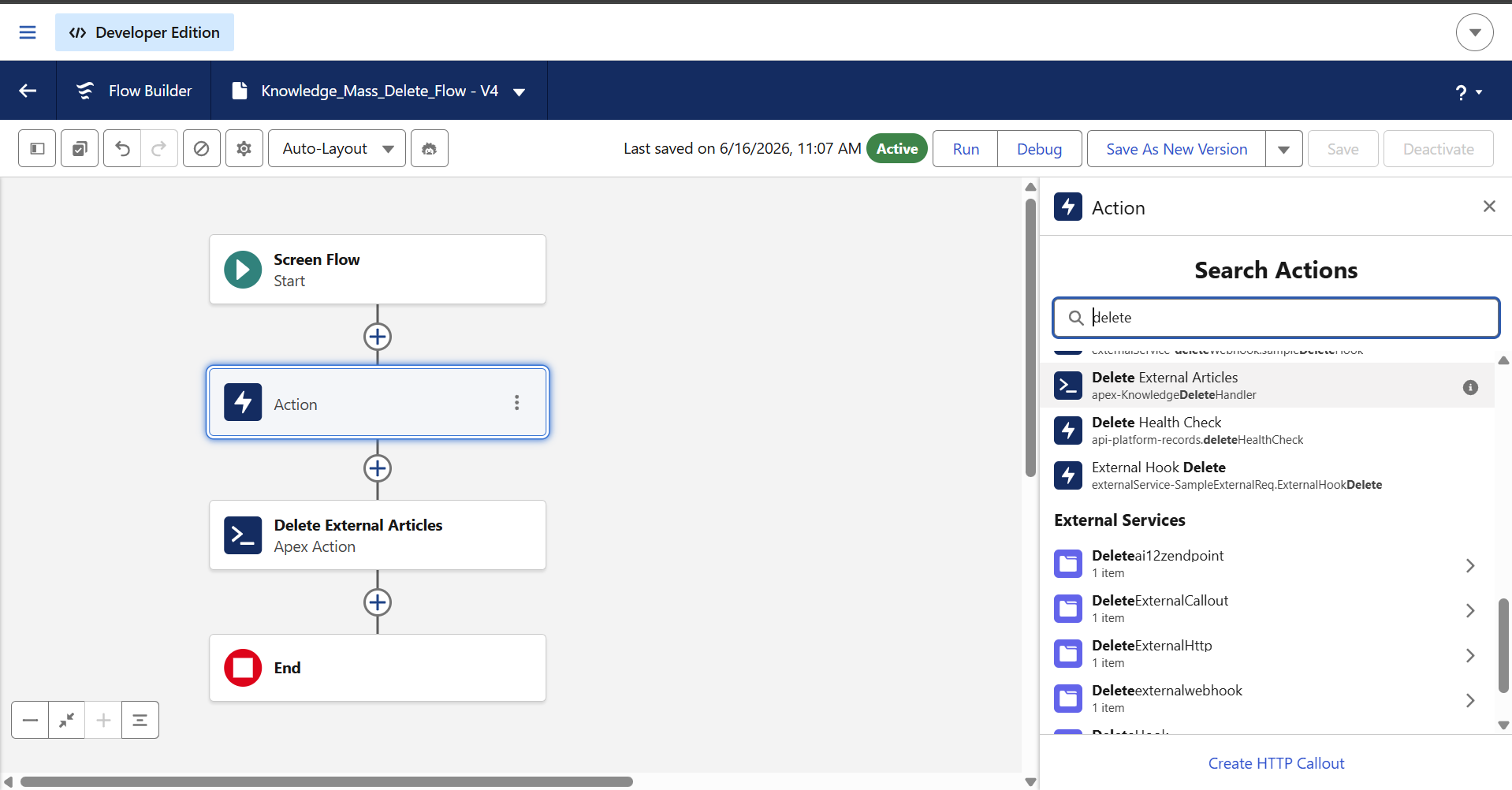Show info for Delete External Articles
The image size is (1512, 790).
point(1470,387)
